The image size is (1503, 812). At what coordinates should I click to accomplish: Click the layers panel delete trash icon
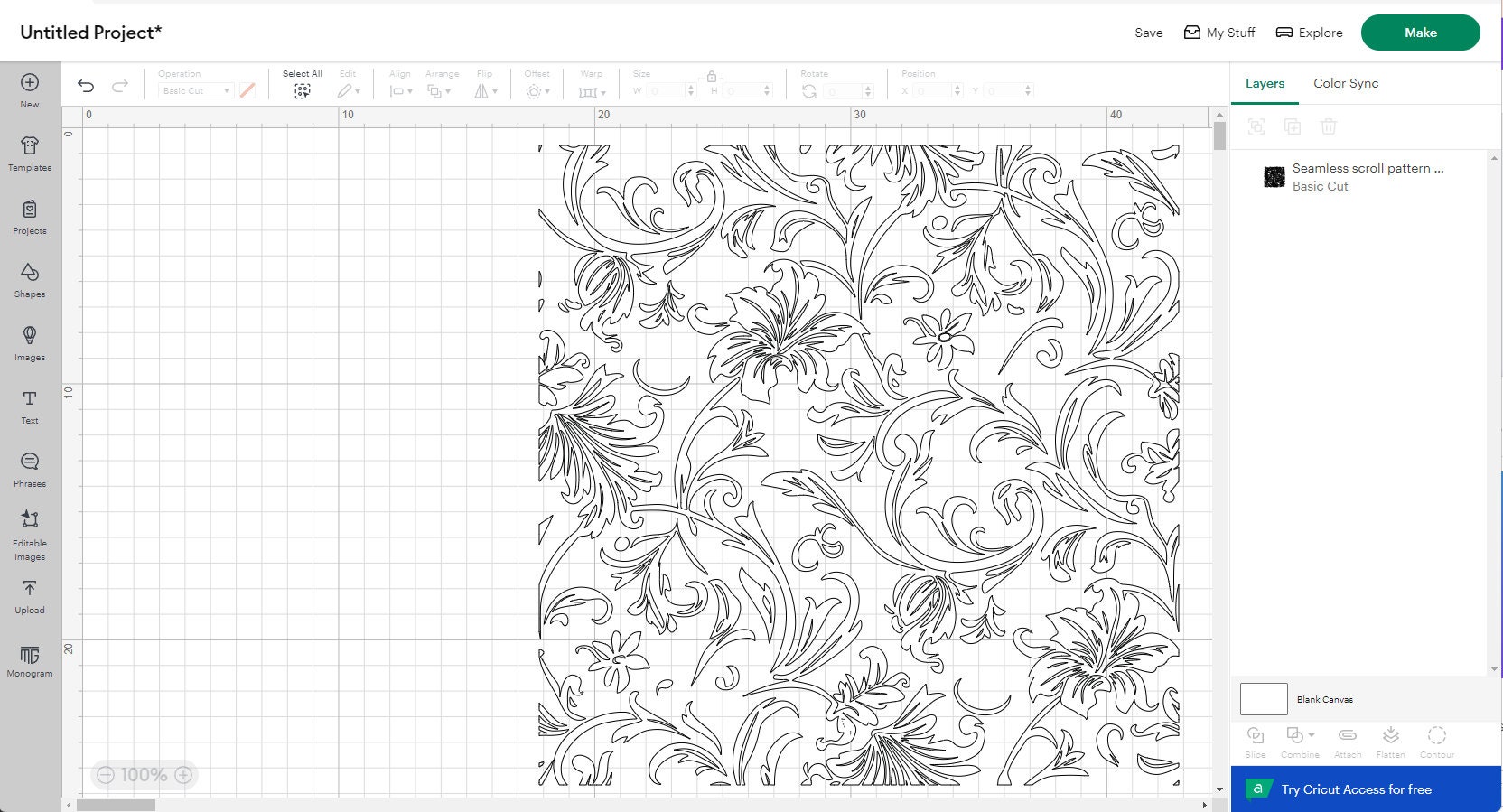coord(1328,126)
